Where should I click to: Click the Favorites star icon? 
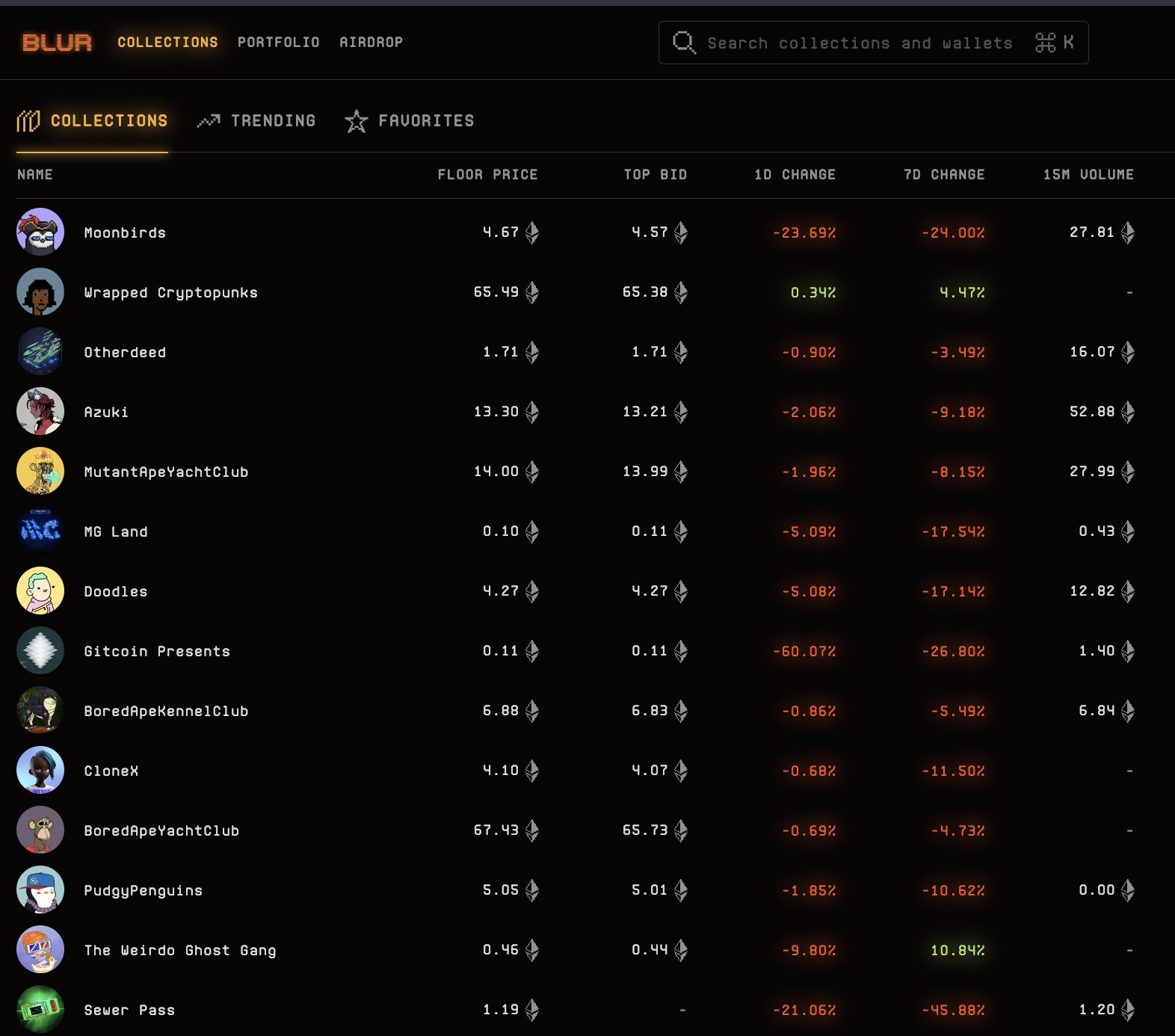pos(357,121)
